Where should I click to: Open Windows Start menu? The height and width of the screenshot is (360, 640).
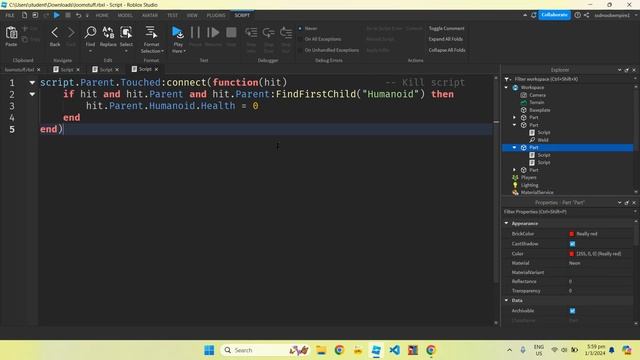pos(209,350)
